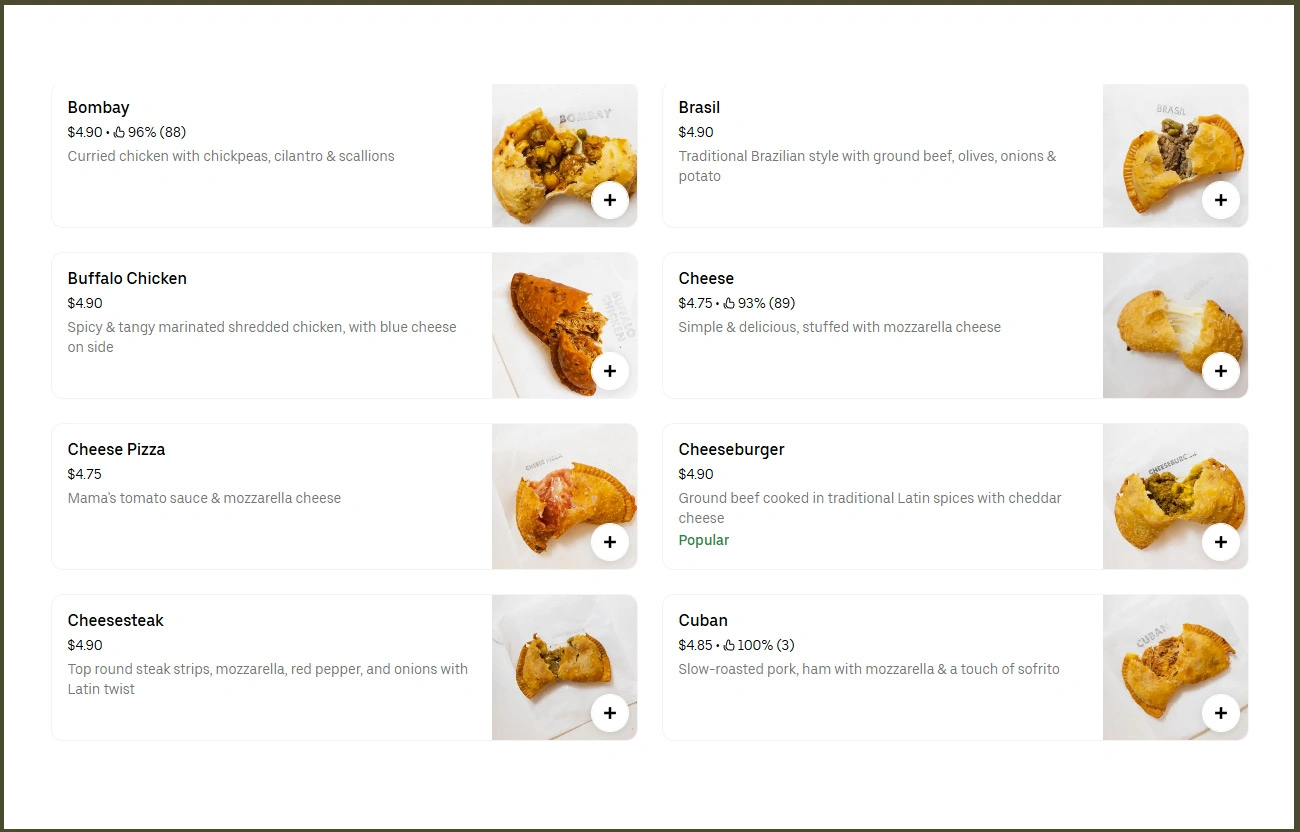Add Brasil empanada to cart
The image size is (1300, 832).
click(x=1221, y=201)
